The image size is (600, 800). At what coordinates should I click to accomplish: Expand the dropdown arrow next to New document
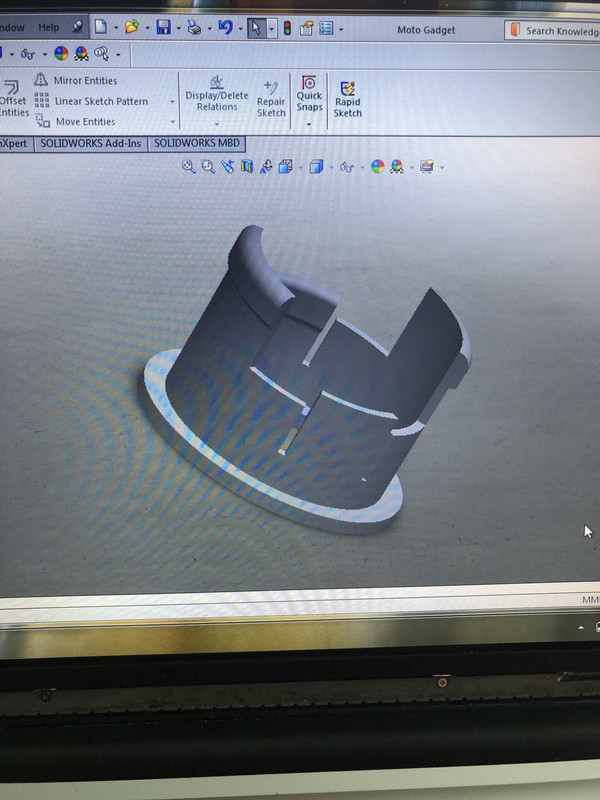(116, 28)
